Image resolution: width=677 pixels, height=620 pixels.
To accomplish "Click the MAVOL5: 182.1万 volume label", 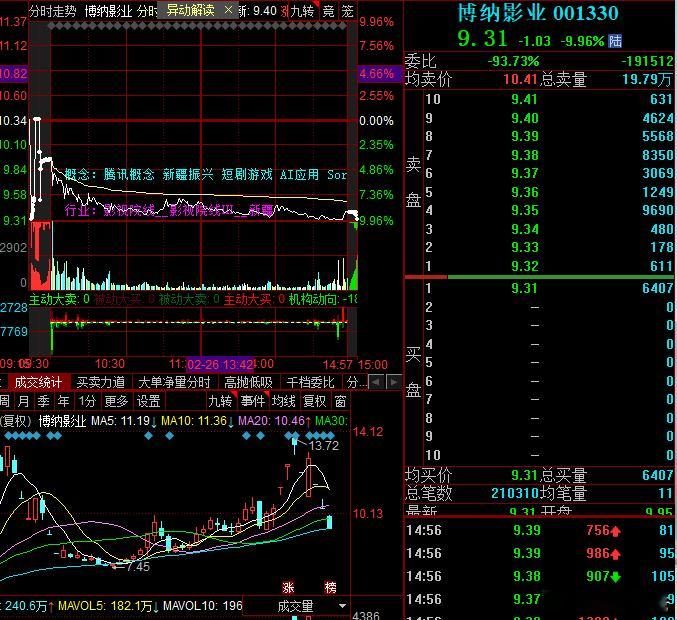I will click(107, 606).
